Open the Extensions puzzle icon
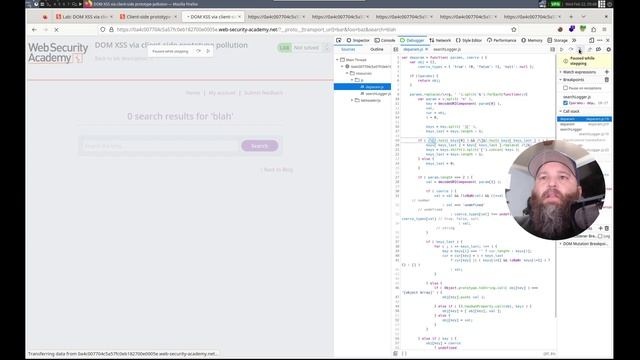 pyautogui.click(x=593, y=30)
